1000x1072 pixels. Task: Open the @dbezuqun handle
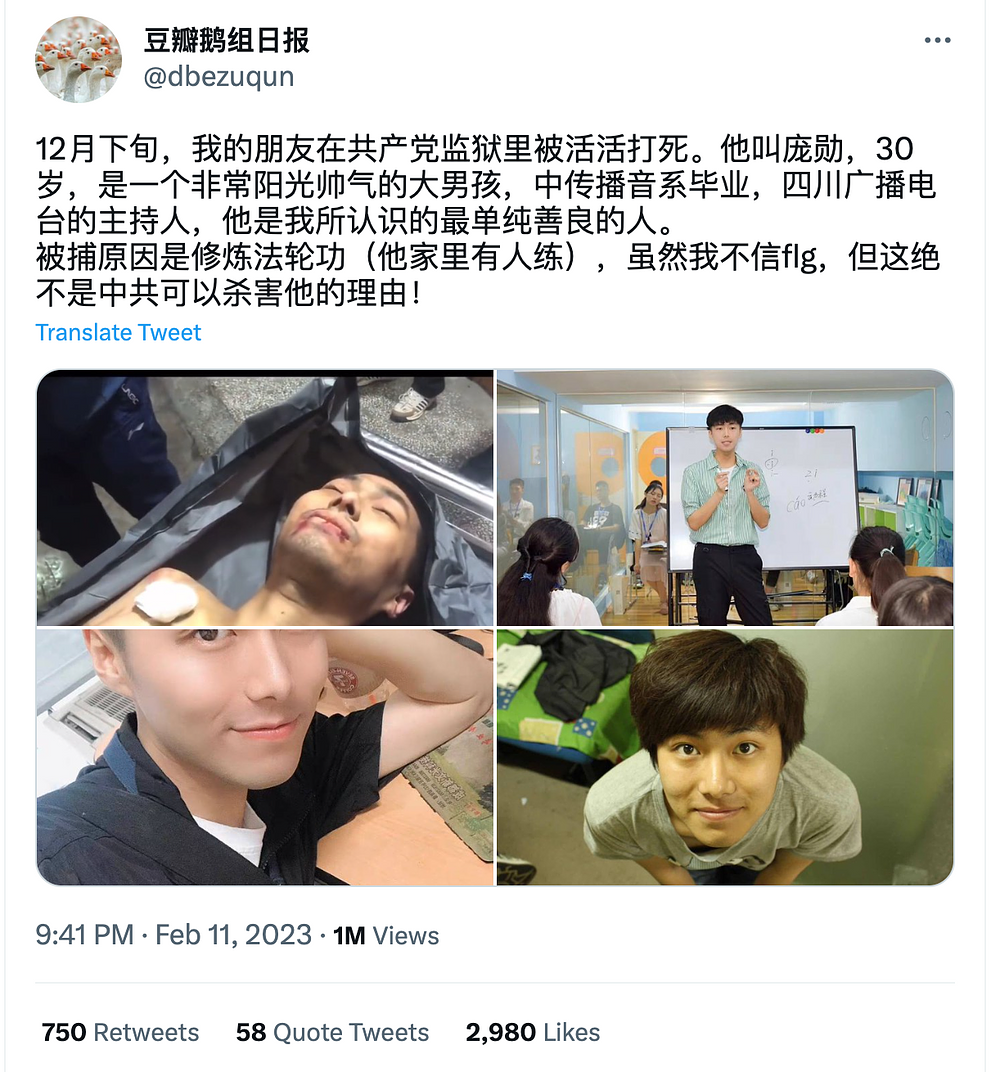tap(219, 77)
